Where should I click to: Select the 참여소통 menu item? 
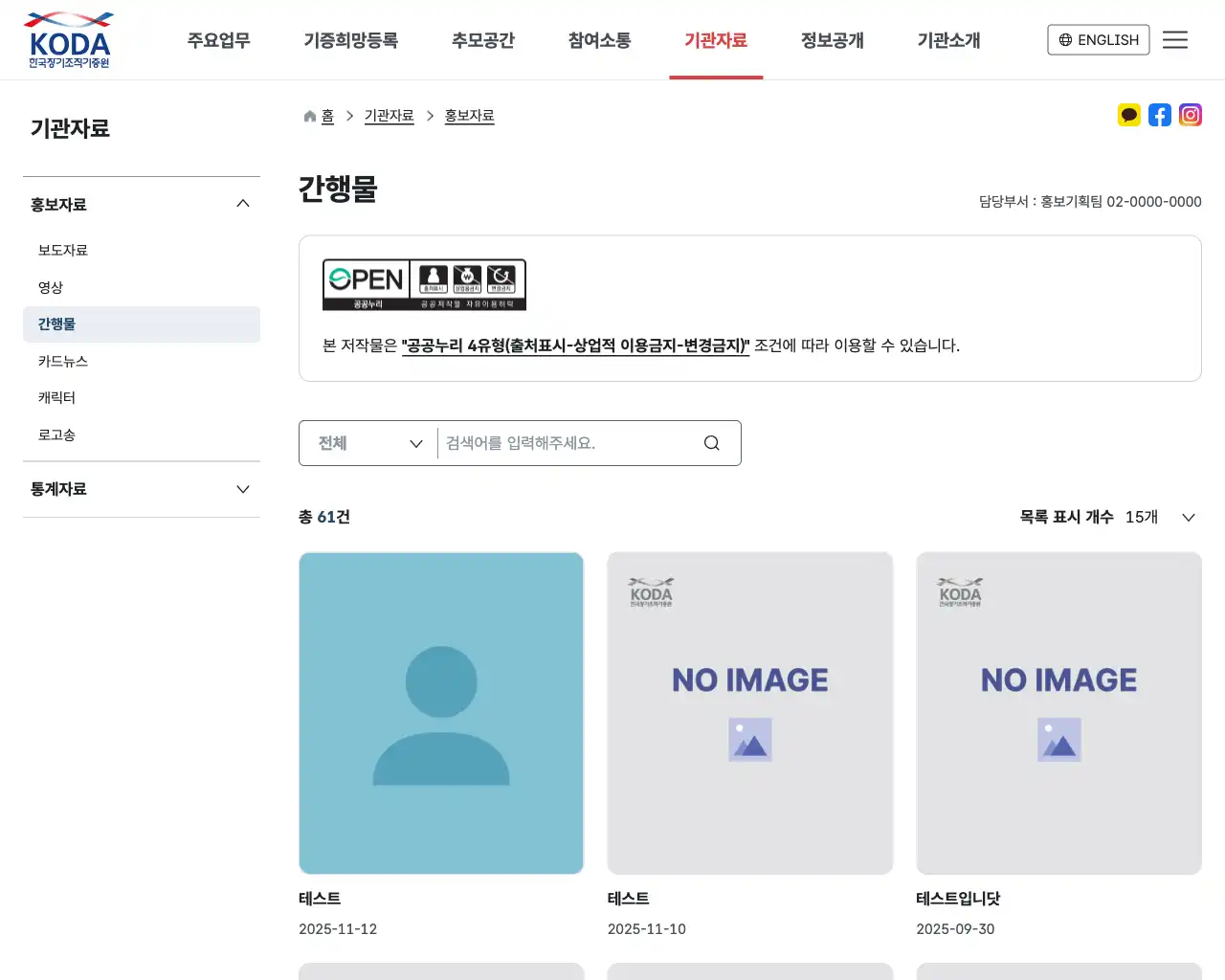(598, 40)
